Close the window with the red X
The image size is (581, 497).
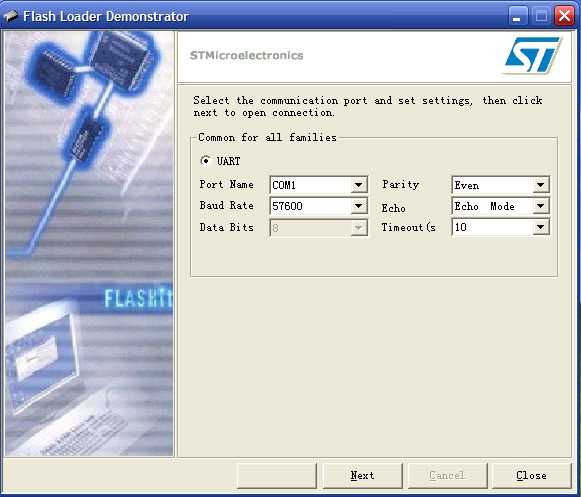[564, 16]
